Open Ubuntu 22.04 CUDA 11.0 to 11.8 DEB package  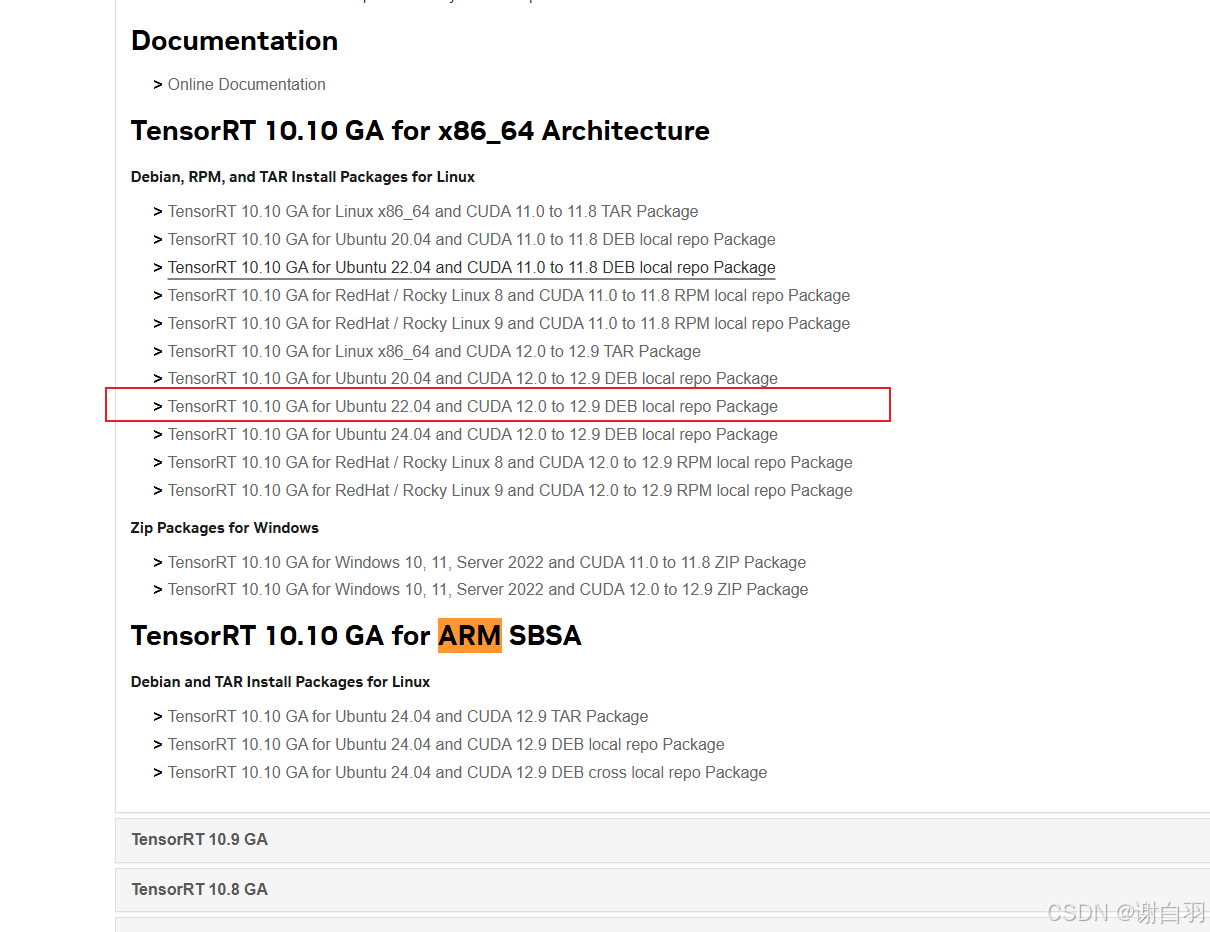pos(472,268)
